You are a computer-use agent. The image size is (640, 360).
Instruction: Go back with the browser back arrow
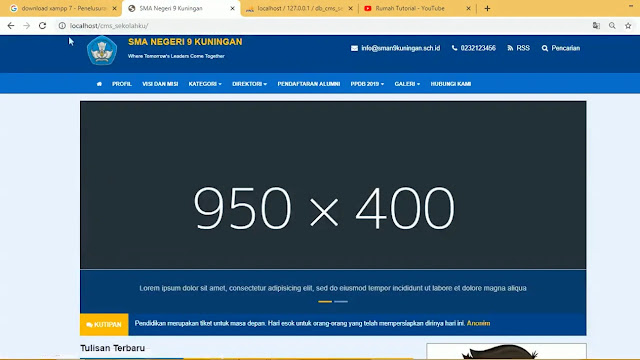[x=11, y=26]
